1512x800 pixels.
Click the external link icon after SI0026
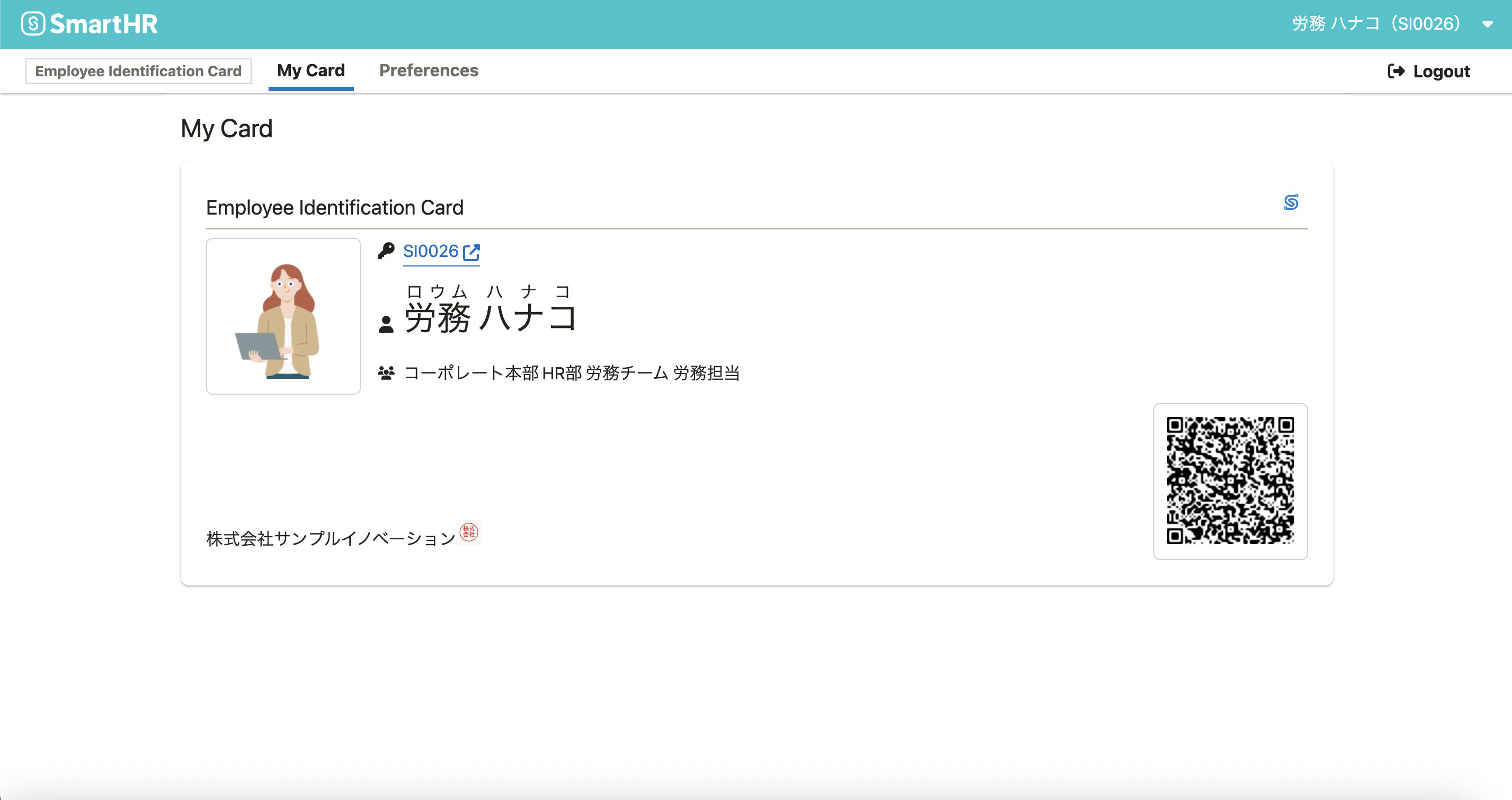pos(472,253)
